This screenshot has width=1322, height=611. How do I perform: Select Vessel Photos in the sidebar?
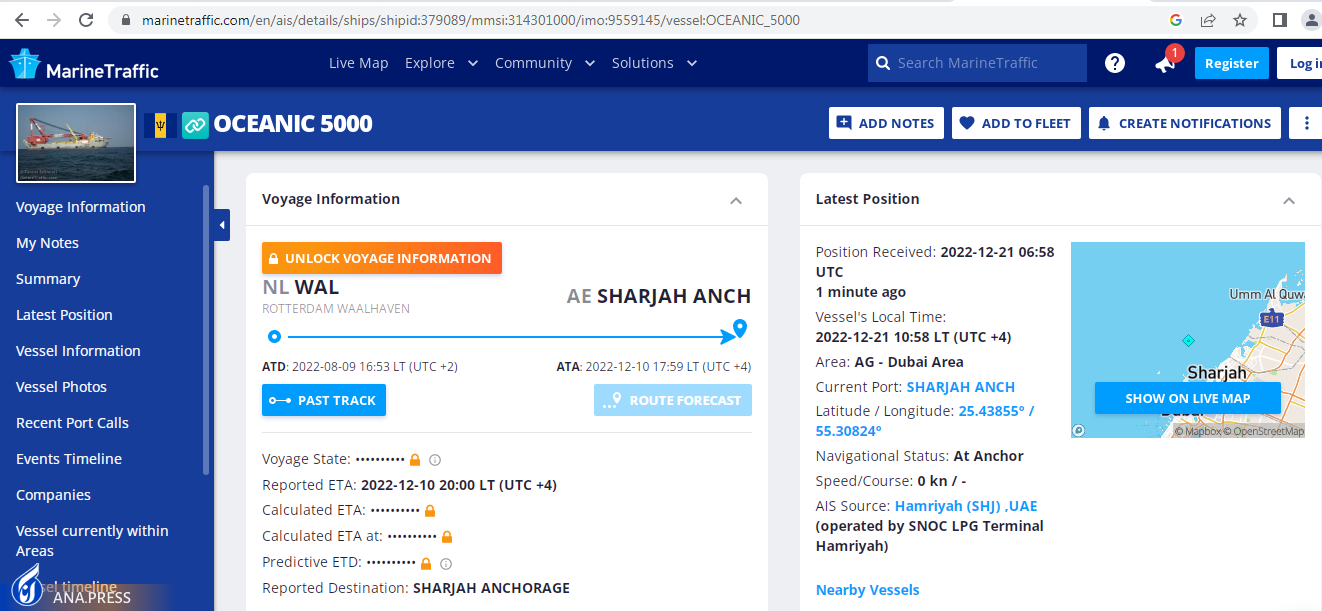click(x=61, y=387)
